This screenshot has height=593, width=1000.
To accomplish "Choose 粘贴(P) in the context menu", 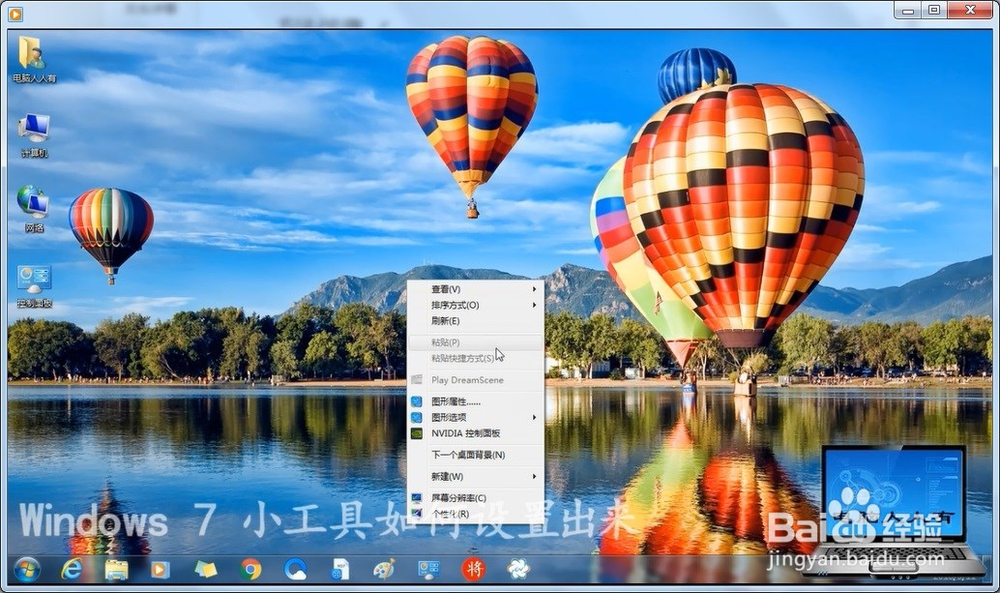I will tap(475, 342).
